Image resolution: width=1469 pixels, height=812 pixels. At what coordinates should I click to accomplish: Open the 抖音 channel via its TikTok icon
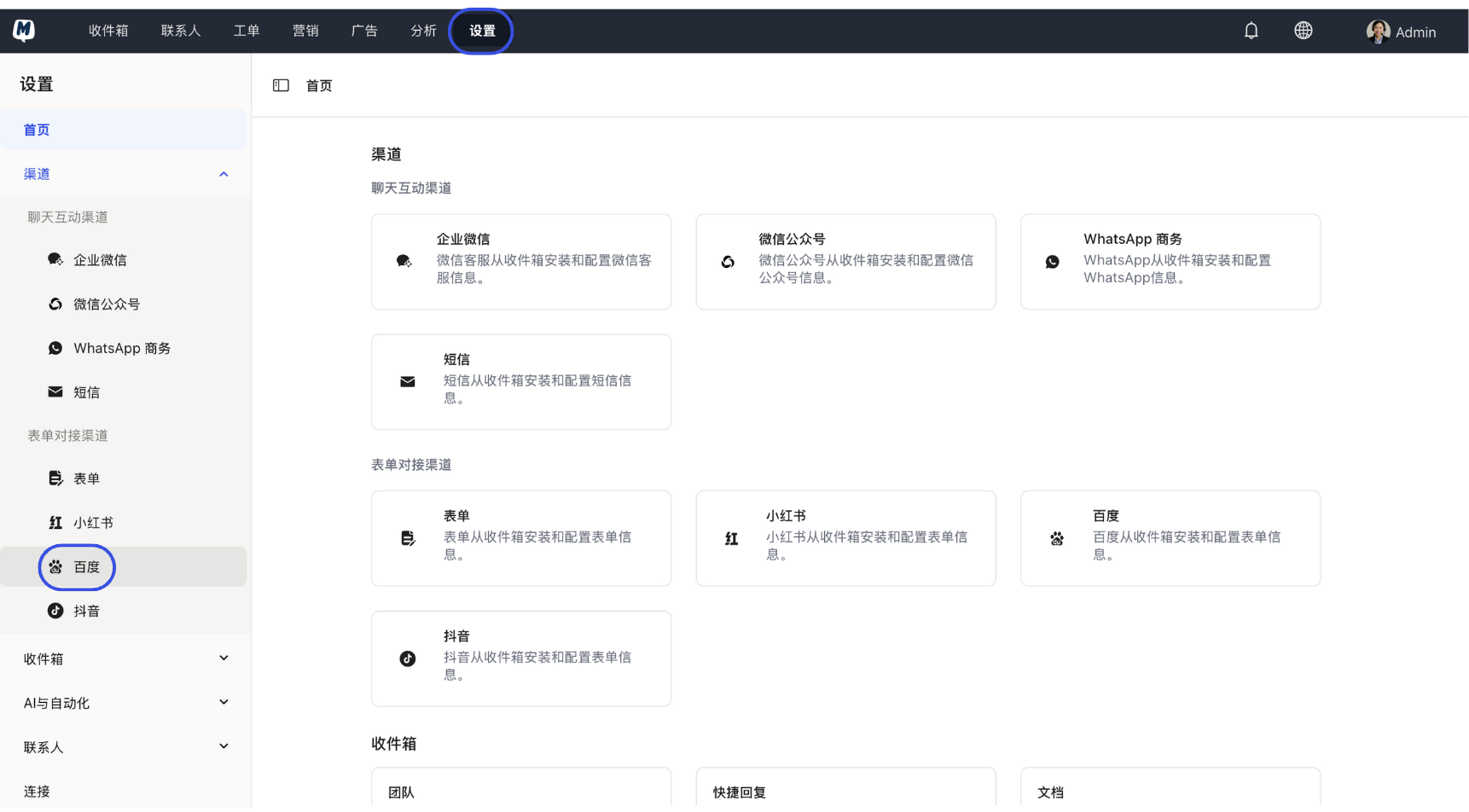(55, 611)
